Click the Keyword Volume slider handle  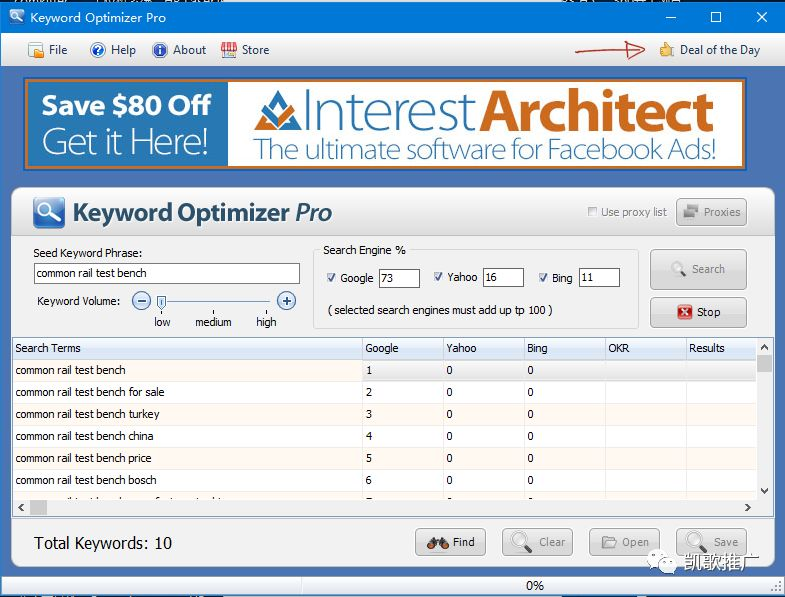[x=161, y=301]
